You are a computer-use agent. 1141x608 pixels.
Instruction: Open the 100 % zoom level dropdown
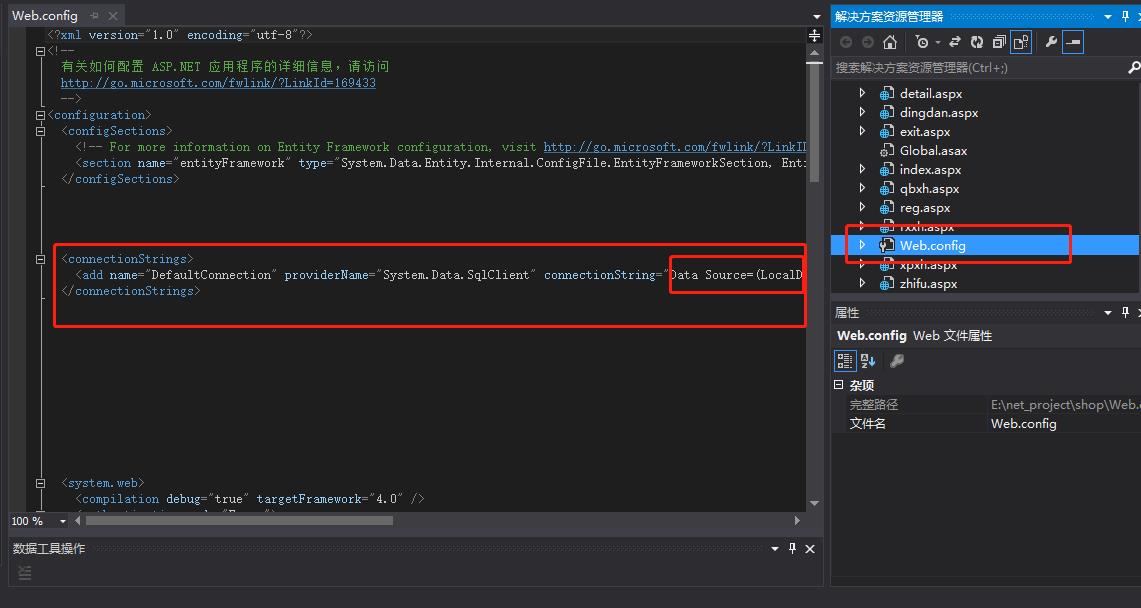[63, 521]
